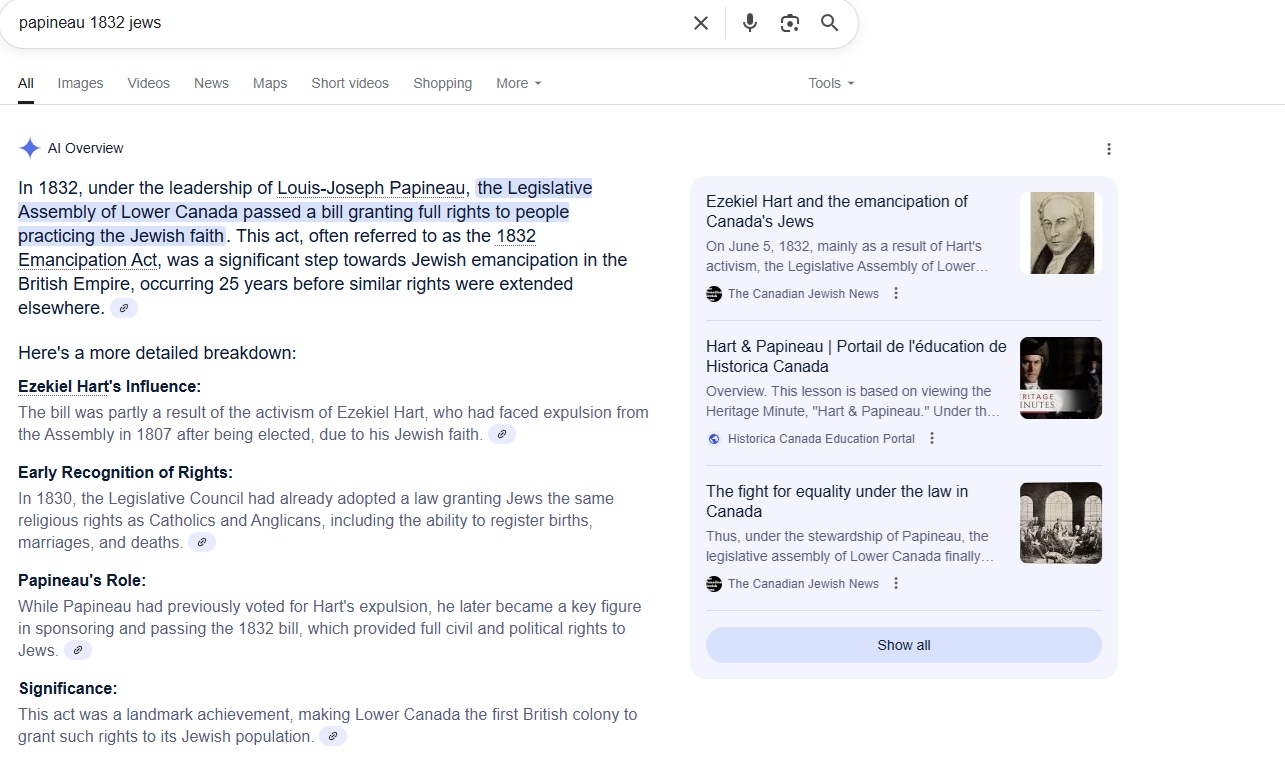Viewport: 1285px width, 768px height.
Task: Switch to the Images tab
Action: point(80,83)
